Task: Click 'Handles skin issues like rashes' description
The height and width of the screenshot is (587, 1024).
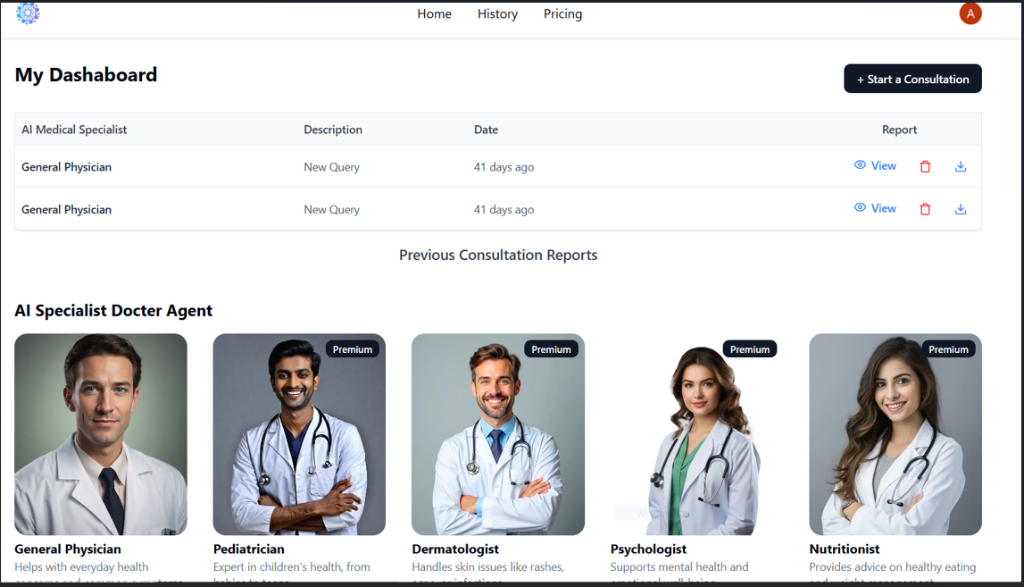Action: coord(488,567)
